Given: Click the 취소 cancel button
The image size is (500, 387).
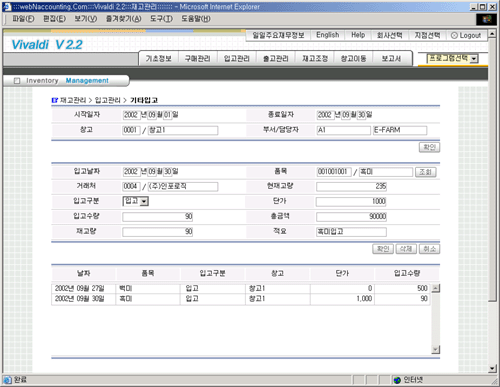Looking at the screenshot, I should tap(429, 249).
